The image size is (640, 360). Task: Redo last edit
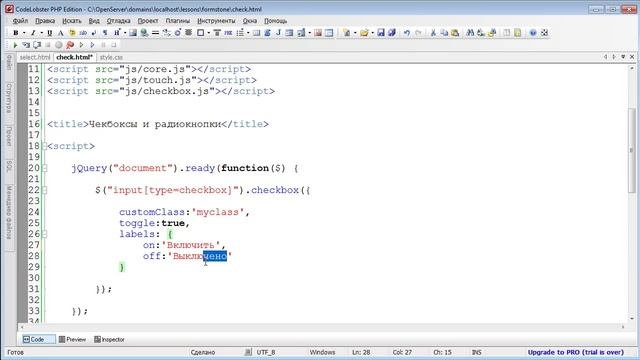(x=418, y=33)
